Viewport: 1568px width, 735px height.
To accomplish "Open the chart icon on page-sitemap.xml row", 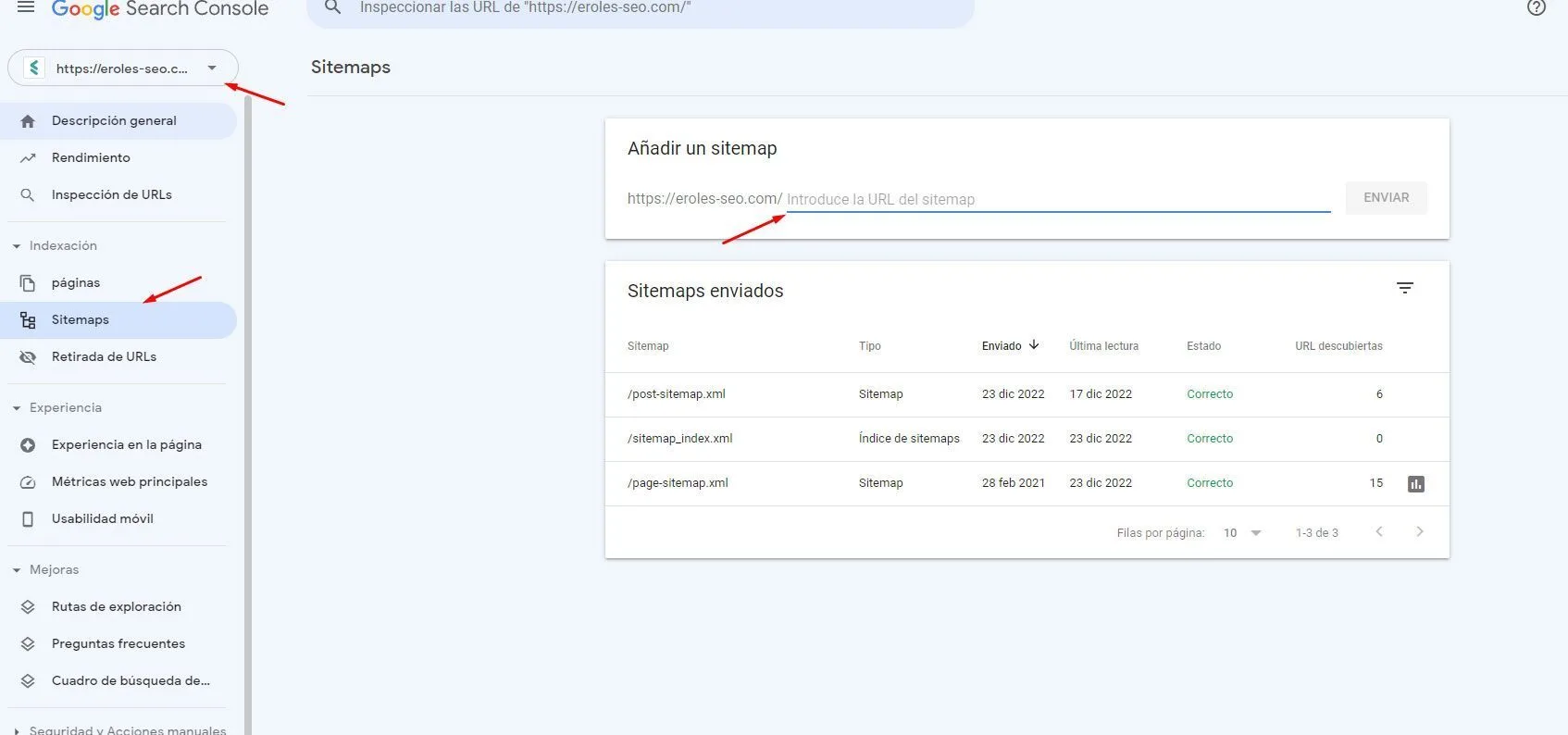I will pos(1416,484).
